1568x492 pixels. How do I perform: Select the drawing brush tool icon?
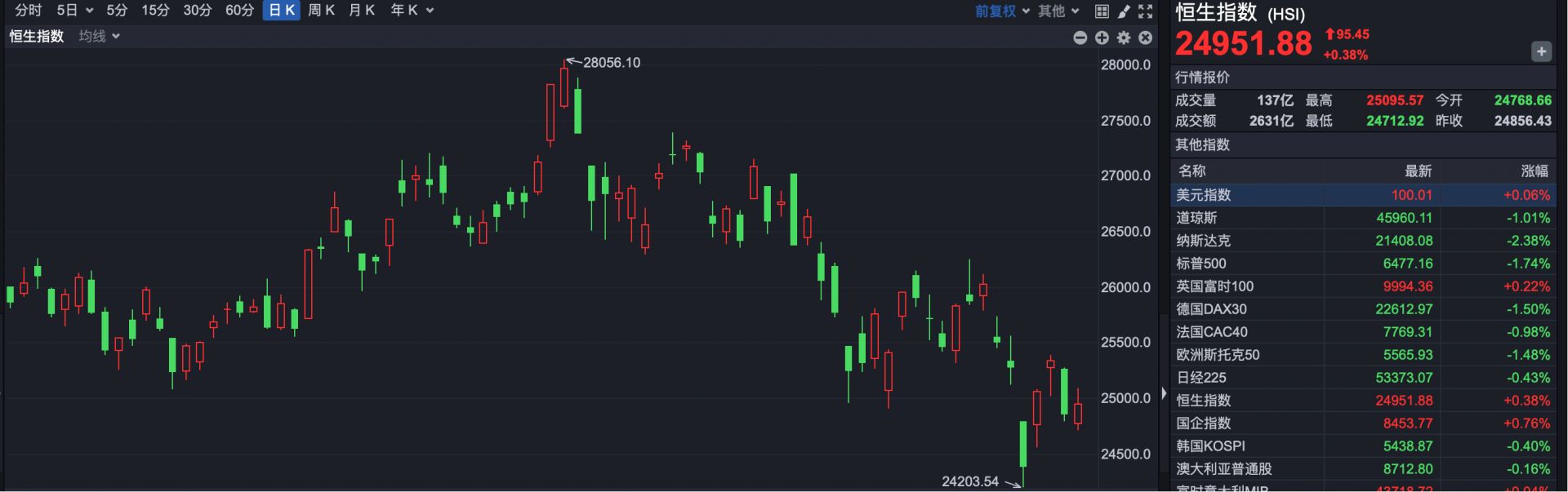click(x=1124, y=11)
